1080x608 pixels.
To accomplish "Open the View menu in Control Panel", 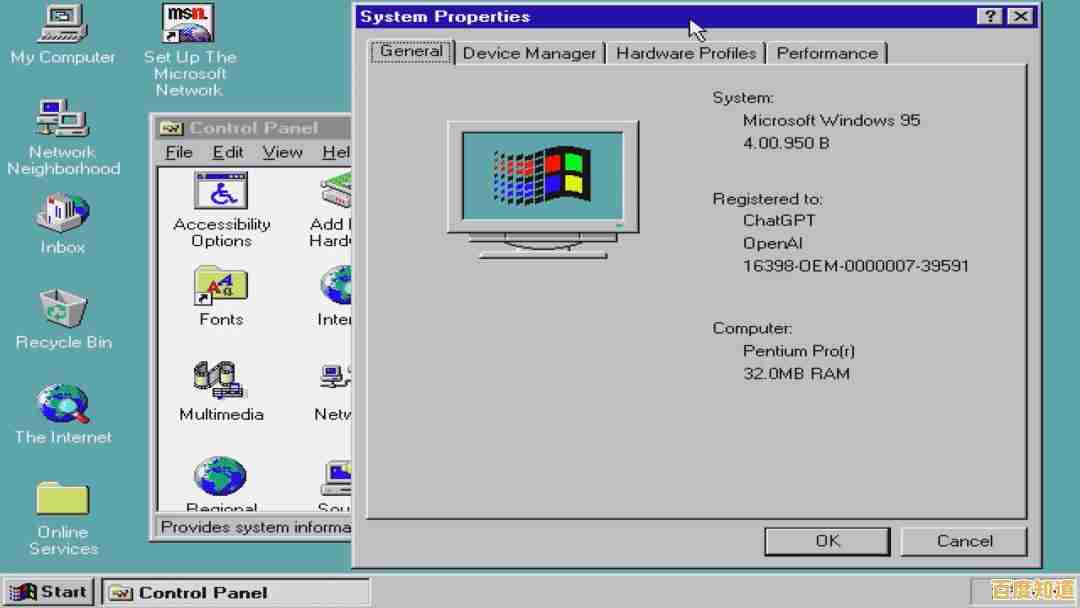I will [x=282, y=152].
